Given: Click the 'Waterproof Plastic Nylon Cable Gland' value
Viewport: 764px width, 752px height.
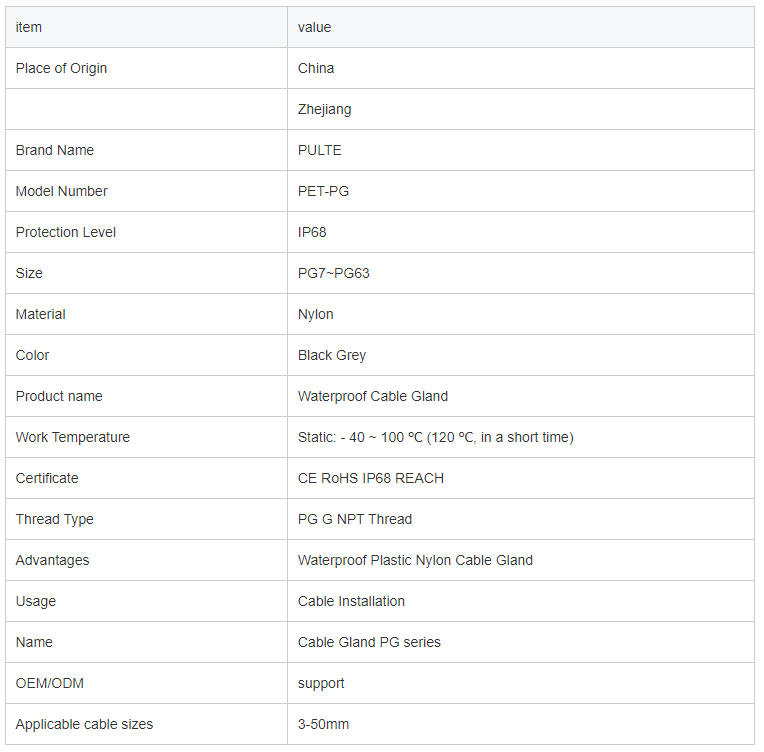Looking at the screenshot, I should pos(415,560).
